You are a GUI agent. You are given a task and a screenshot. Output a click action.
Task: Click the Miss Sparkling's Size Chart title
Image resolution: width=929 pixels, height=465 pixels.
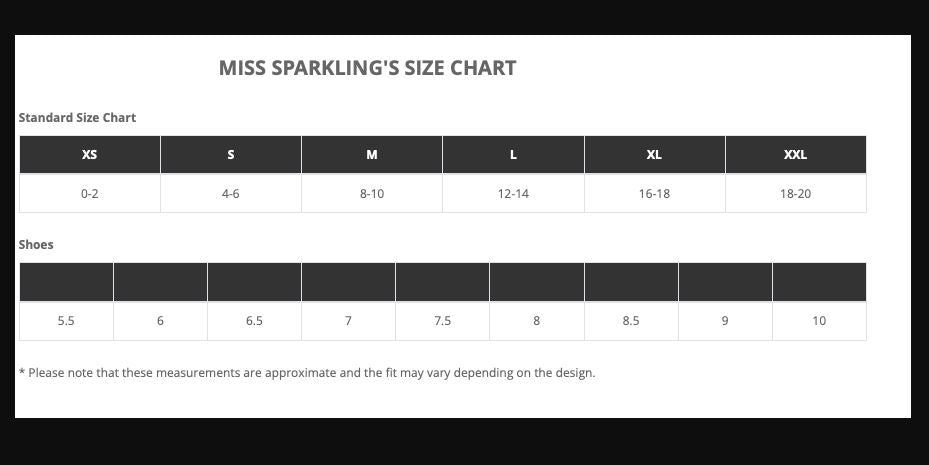click(367, 68)
